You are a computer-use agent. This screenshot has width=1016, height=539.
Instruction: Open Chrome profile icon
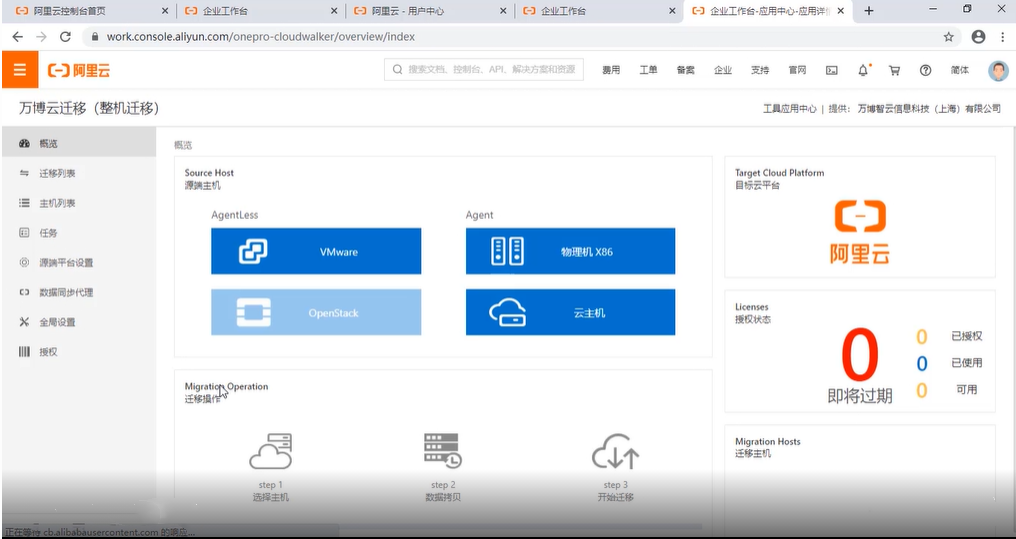[978, 37]
